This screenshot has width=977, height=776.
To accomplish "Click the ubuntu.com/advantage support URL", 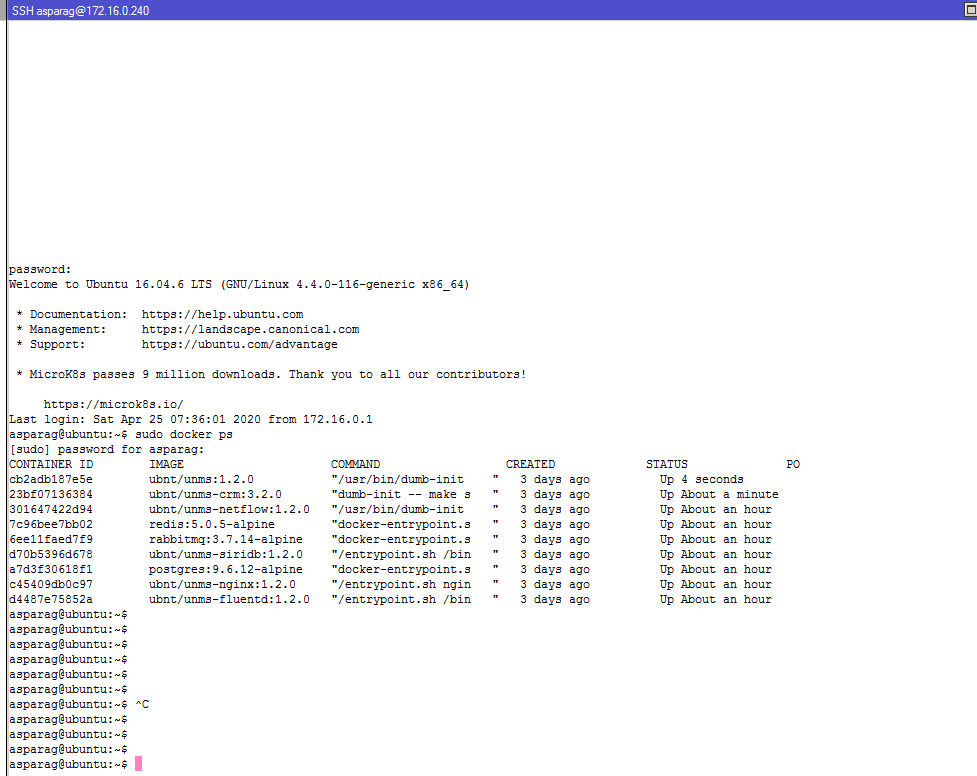I will (239, 344).
